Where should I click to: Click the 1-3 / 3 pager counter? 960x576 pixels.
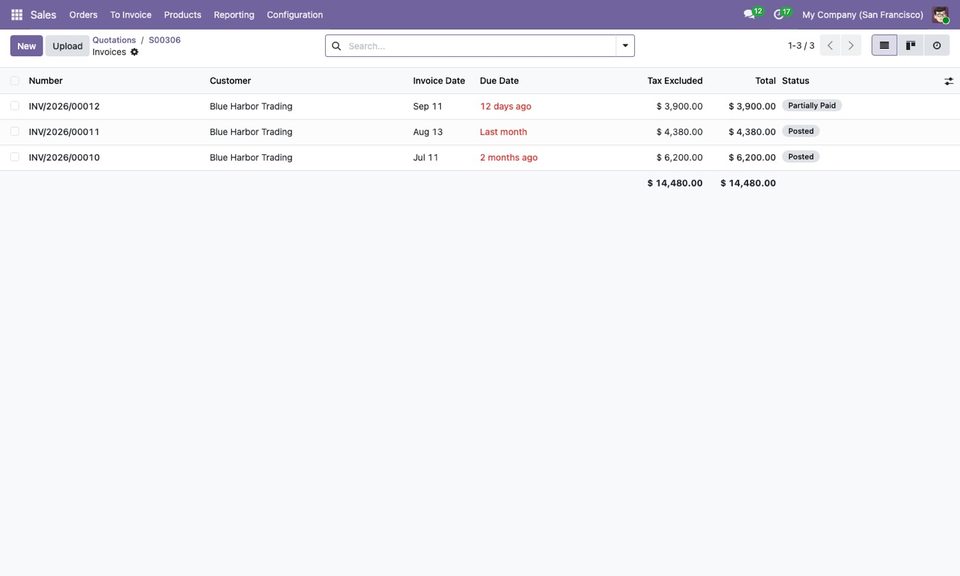coord(801,46)
